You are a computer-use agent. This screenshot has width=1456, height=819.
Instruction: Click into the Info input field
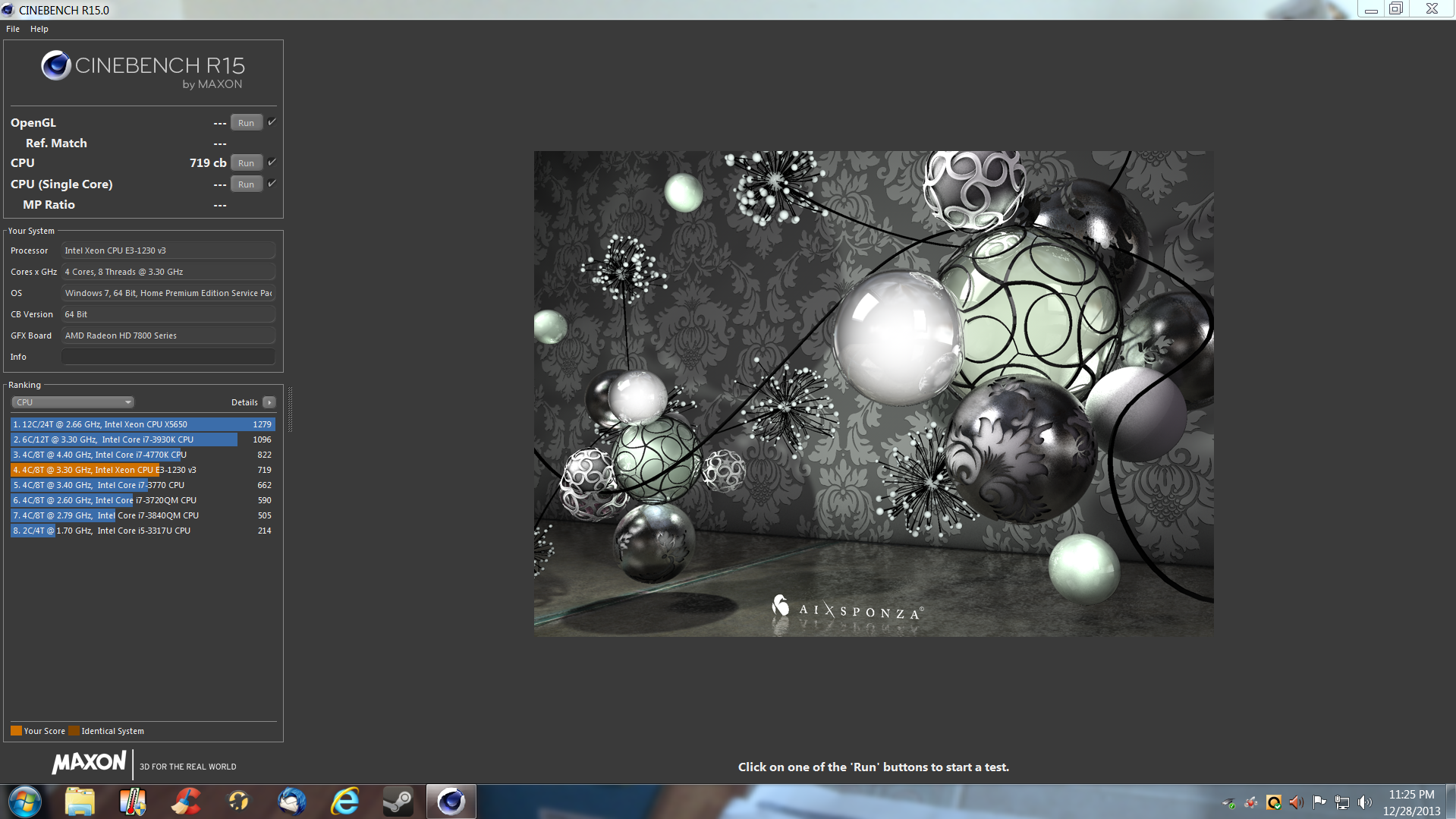point(168,357)
